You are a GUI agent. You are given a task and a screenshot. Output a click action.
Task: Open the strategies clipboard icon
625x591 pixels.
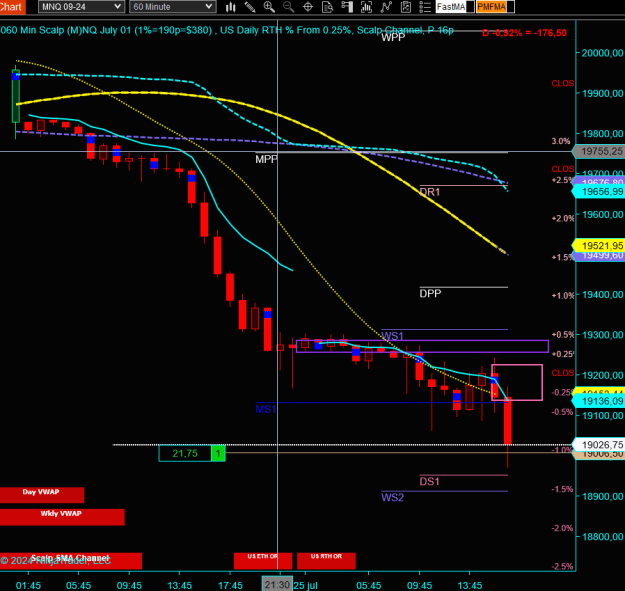pyautogui.click(x=406, y=7)
